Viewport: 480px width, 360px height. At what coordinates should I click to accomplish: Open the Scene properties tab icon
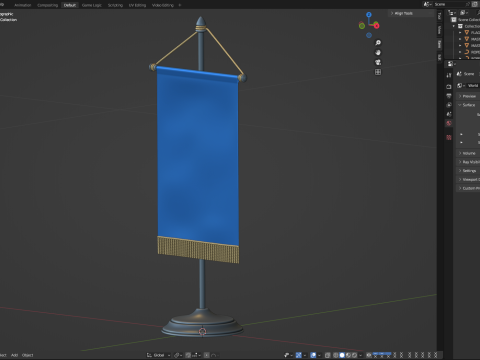[449, 114]
